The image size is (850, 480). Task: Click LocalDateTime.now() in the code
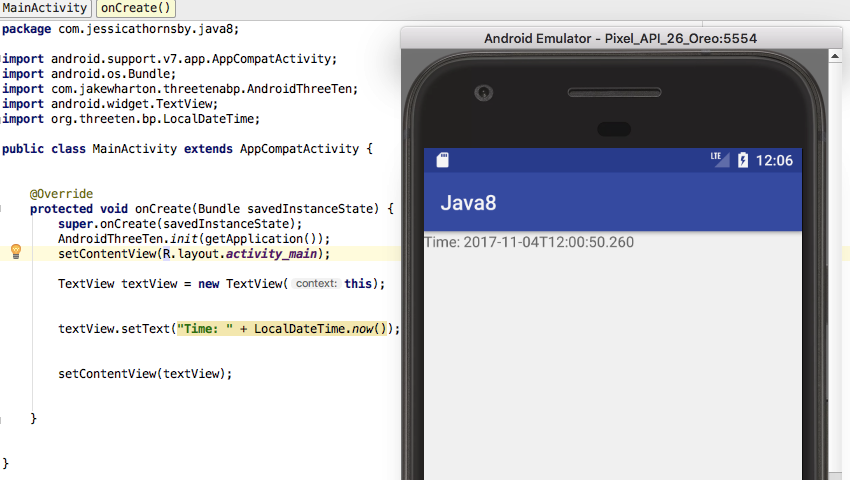320,329
